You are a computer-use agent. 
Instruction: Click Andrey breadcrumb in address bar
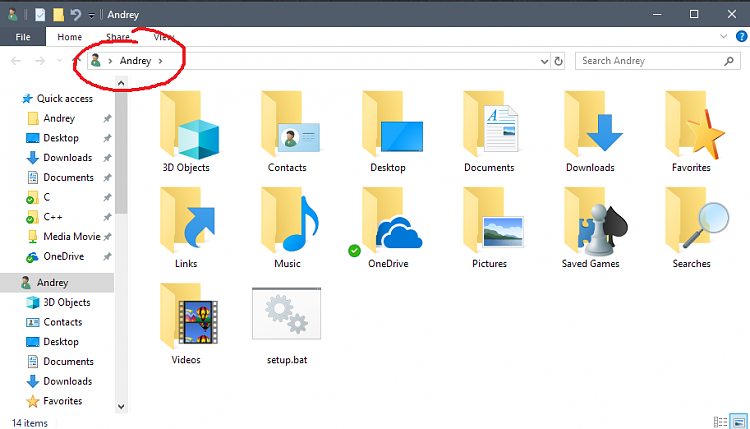pyautogui.click(x=135, y=61)
